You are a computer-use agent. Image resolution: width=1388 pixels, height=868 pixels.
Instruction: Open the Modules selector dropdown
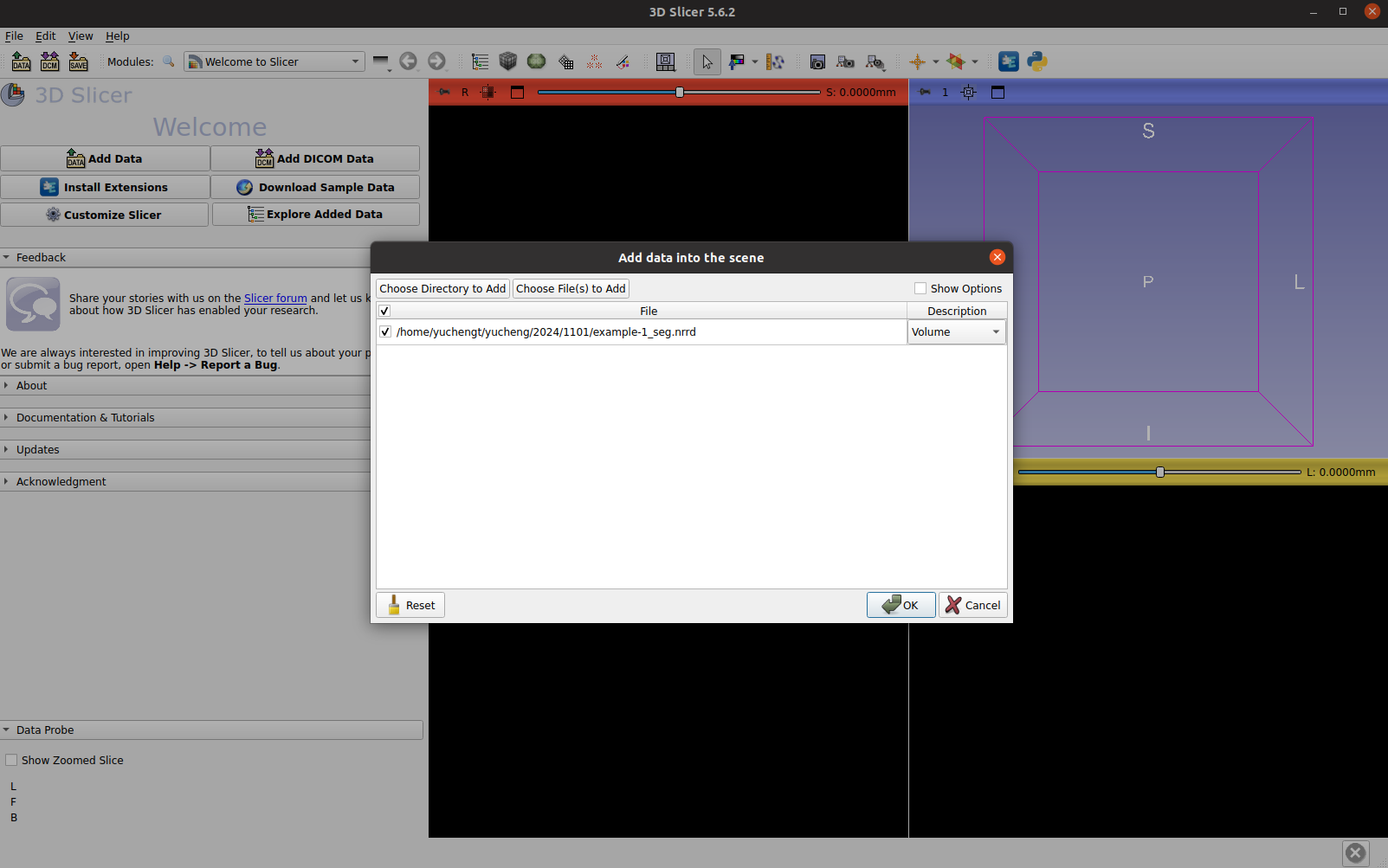[274, 61]
